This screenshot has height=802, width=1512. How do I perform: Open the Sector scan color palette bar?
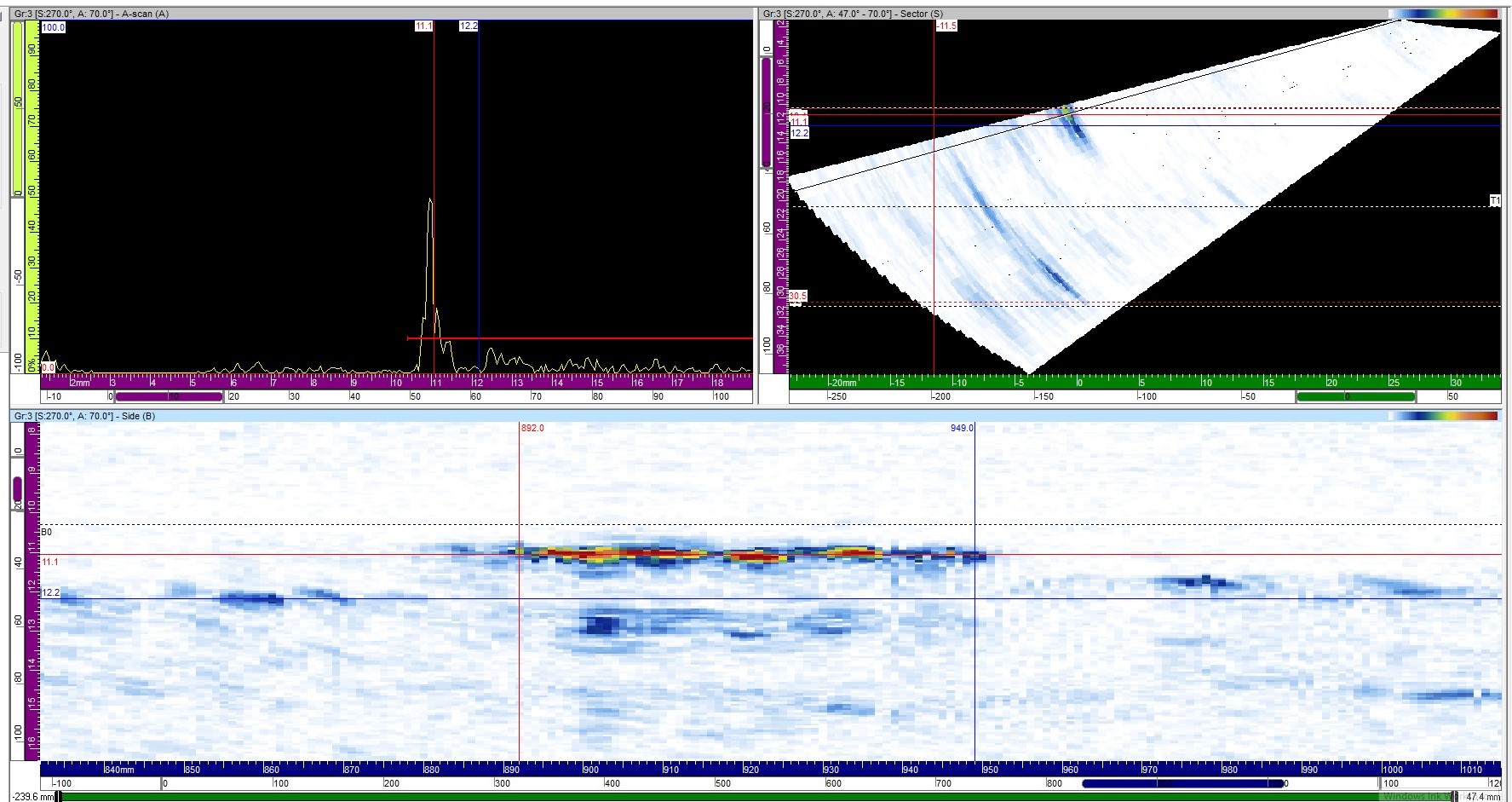pos(1442,14)
